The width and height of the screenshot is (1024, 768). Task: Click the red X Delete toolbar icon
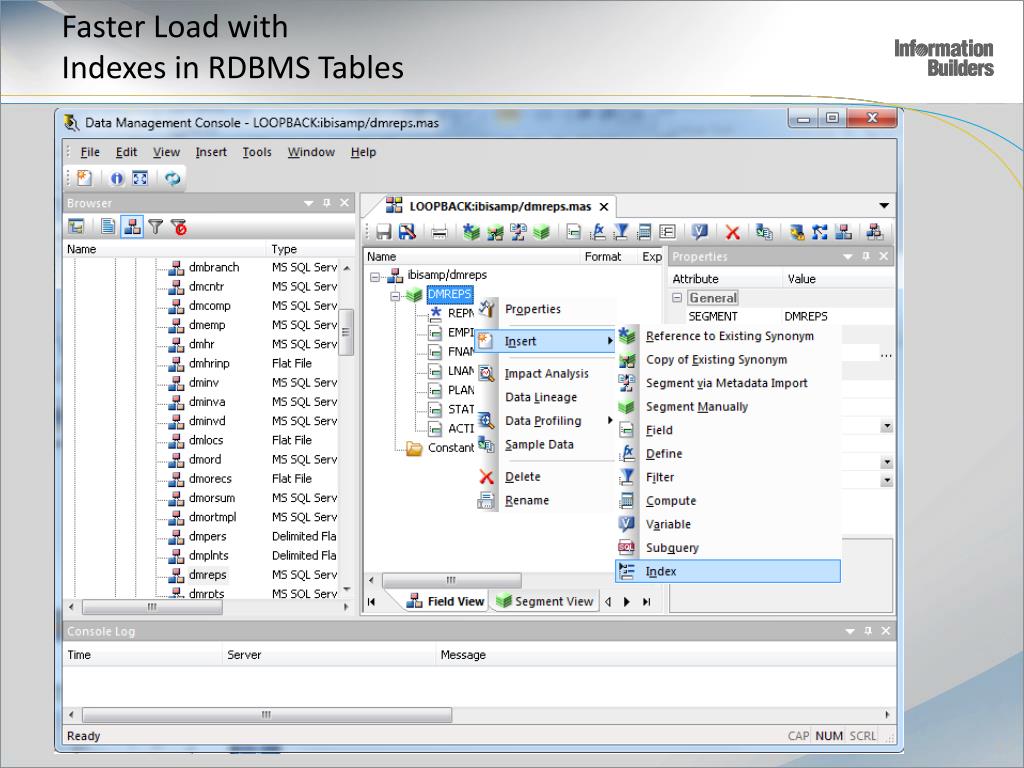click(732, 232)
